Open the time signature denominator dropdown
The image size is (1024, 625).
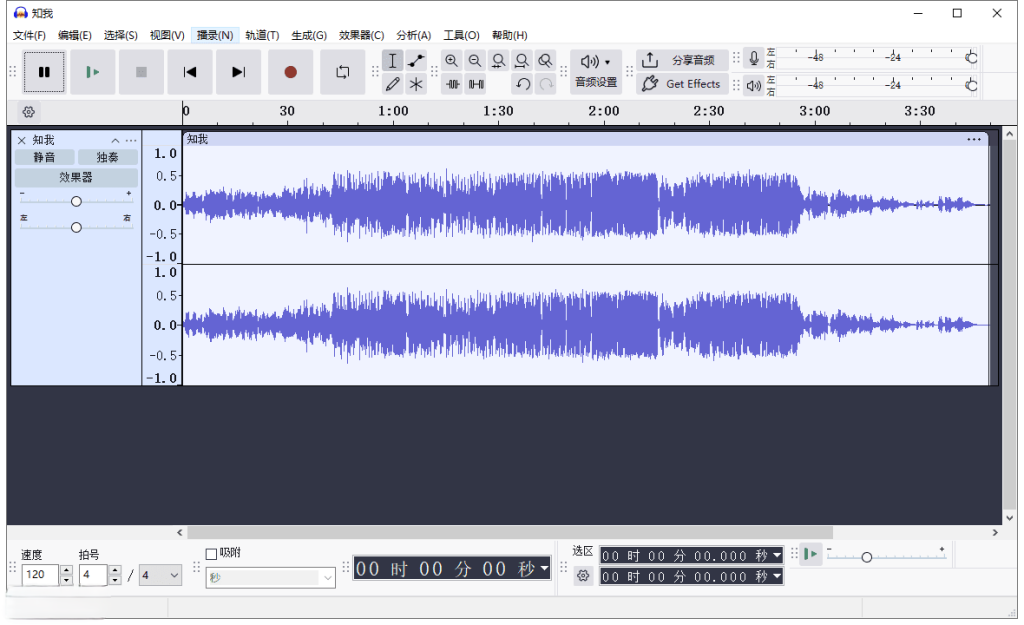(x=161, y=575)
